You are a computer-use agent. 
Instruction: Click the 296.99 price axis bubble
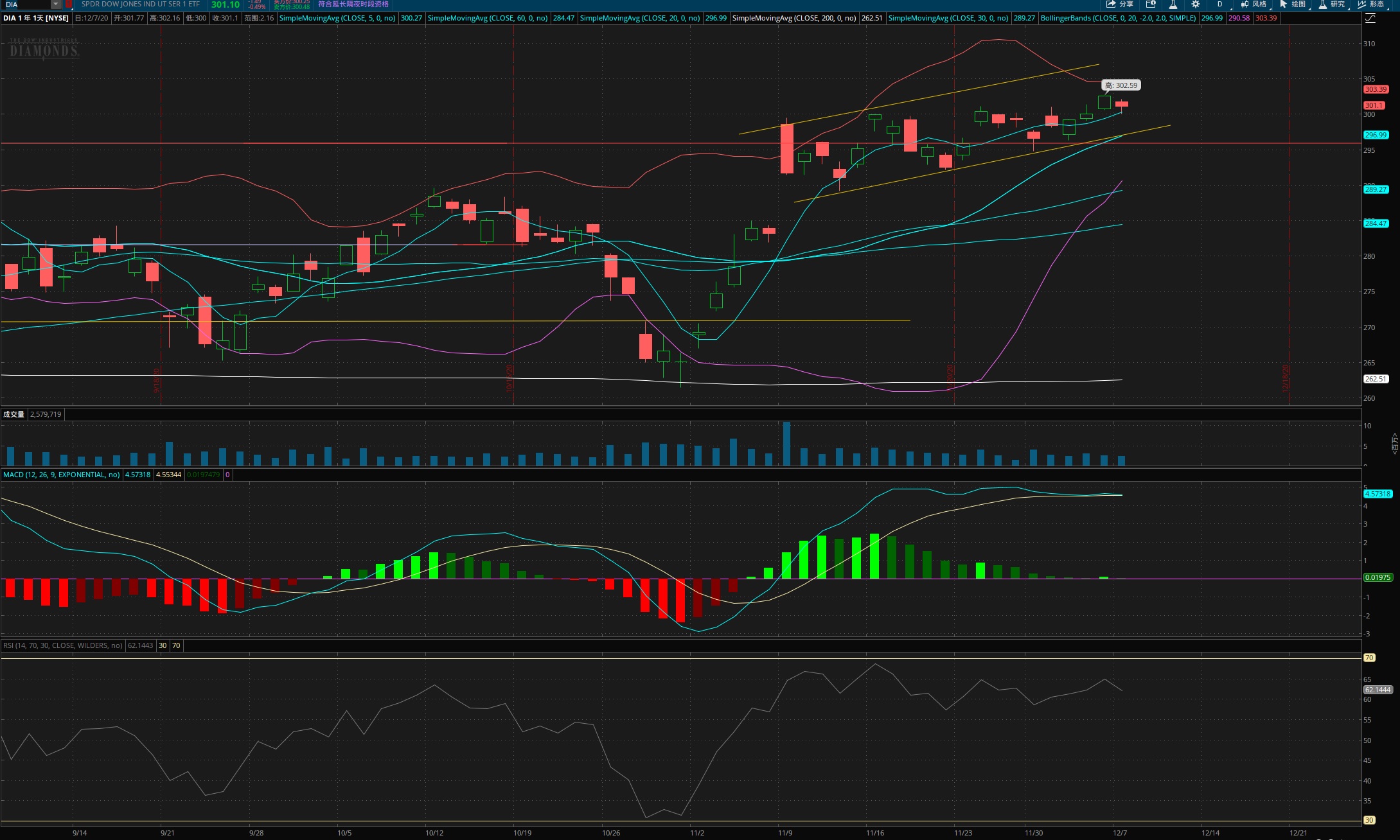(1376, 135)
